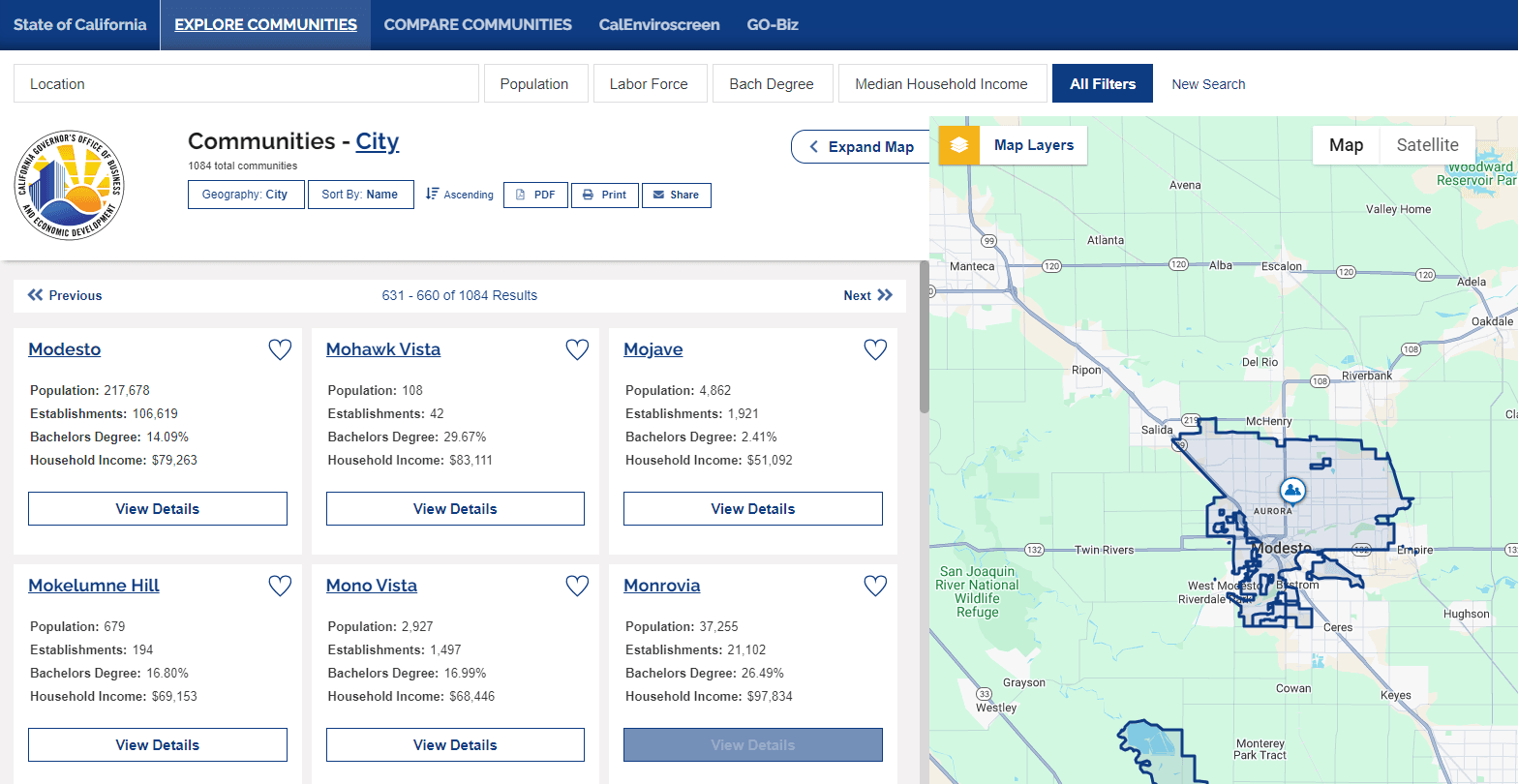The height and width of the screenshot is (784, 1518).
Task: Start a New Search
Action: pyautogui.click(x=1208, y=84)
